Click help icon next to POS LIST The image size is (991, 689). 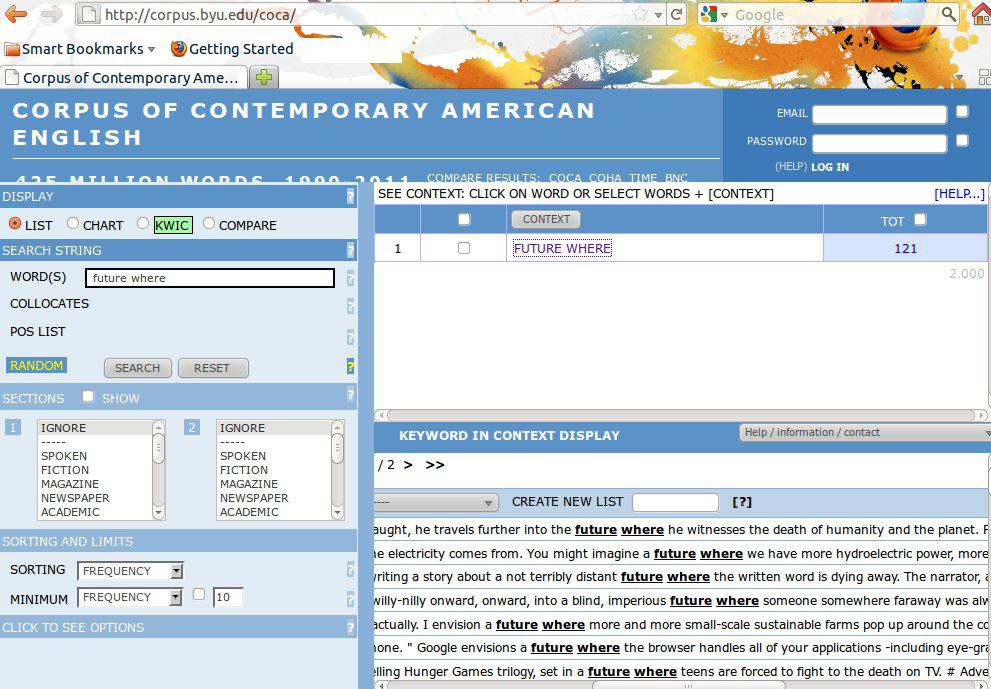coord(350,337)
